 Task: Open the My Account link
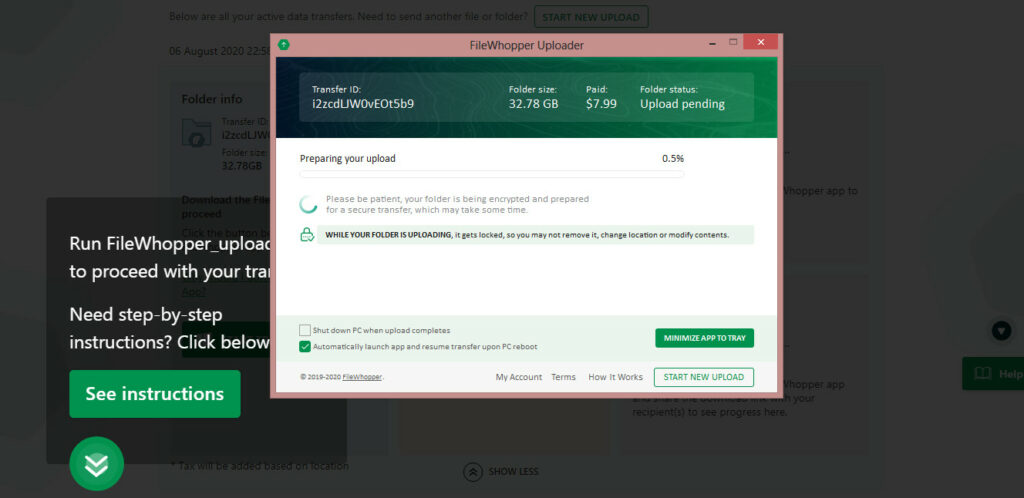tap(519, 377)
